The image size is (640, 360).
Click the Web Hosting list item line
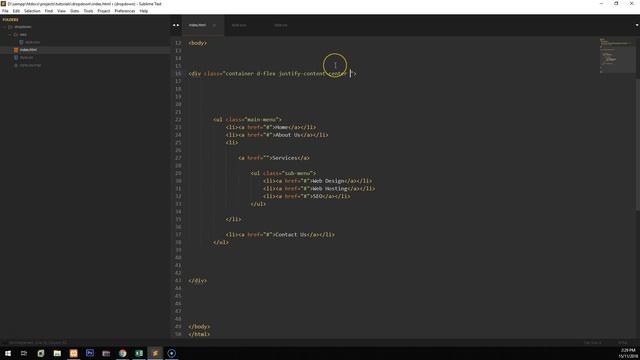pos(319,189)
